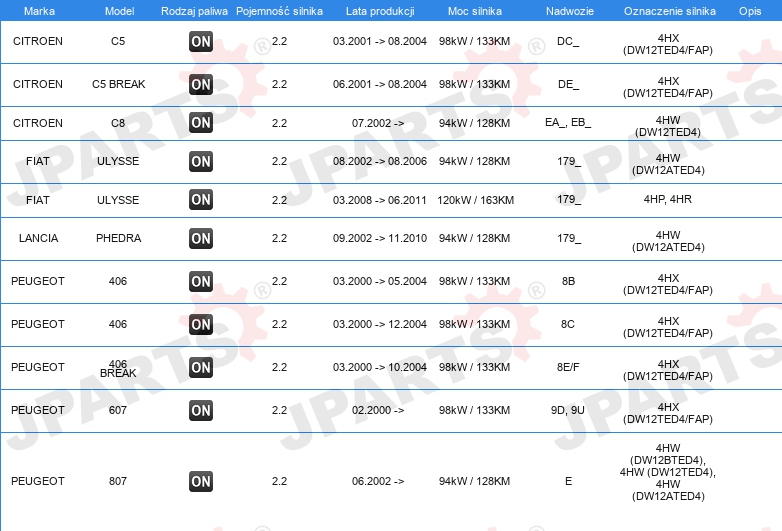Viewport: 782px width, 531px height.
Task: Click the 03.2000 -> 05.2004 production dates
Action: 380,281
